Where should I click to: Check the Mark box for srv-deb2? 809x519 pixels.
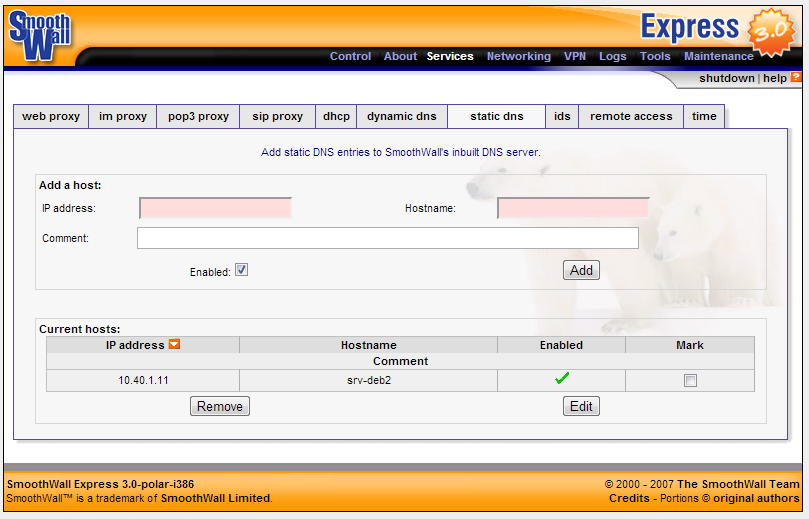(x=690, y=381)
